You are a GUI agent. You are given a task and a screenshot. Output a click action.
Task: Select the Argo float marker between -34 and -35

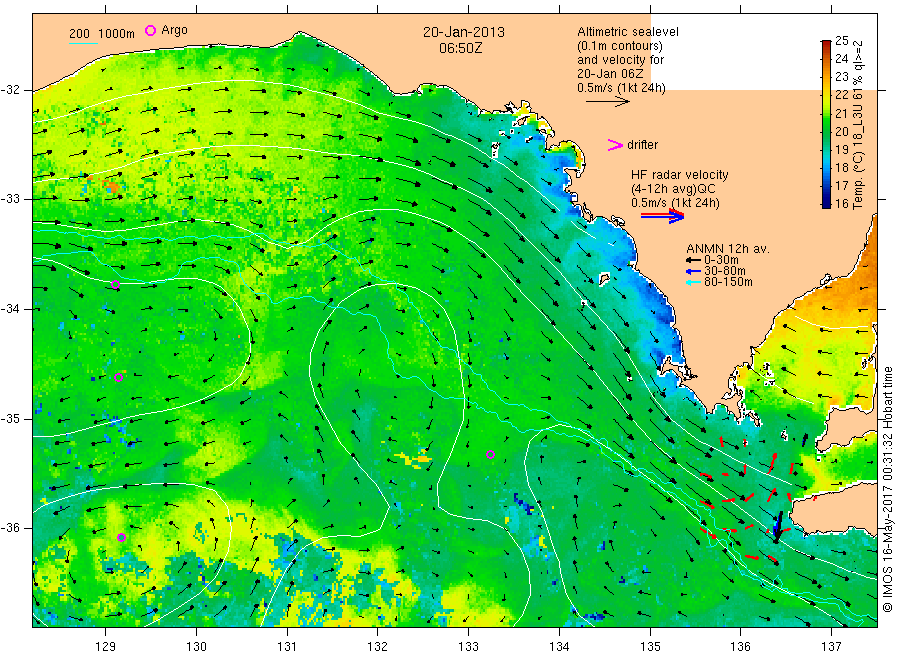[x=118, y=377]
